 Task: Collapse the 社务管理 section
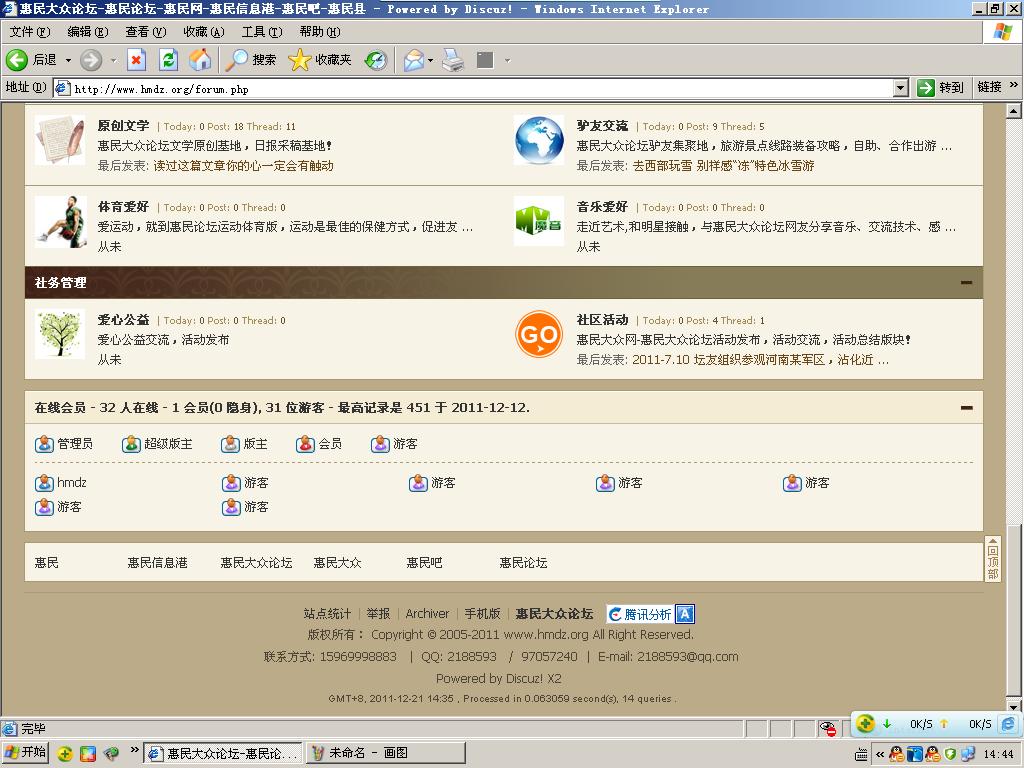966,283
